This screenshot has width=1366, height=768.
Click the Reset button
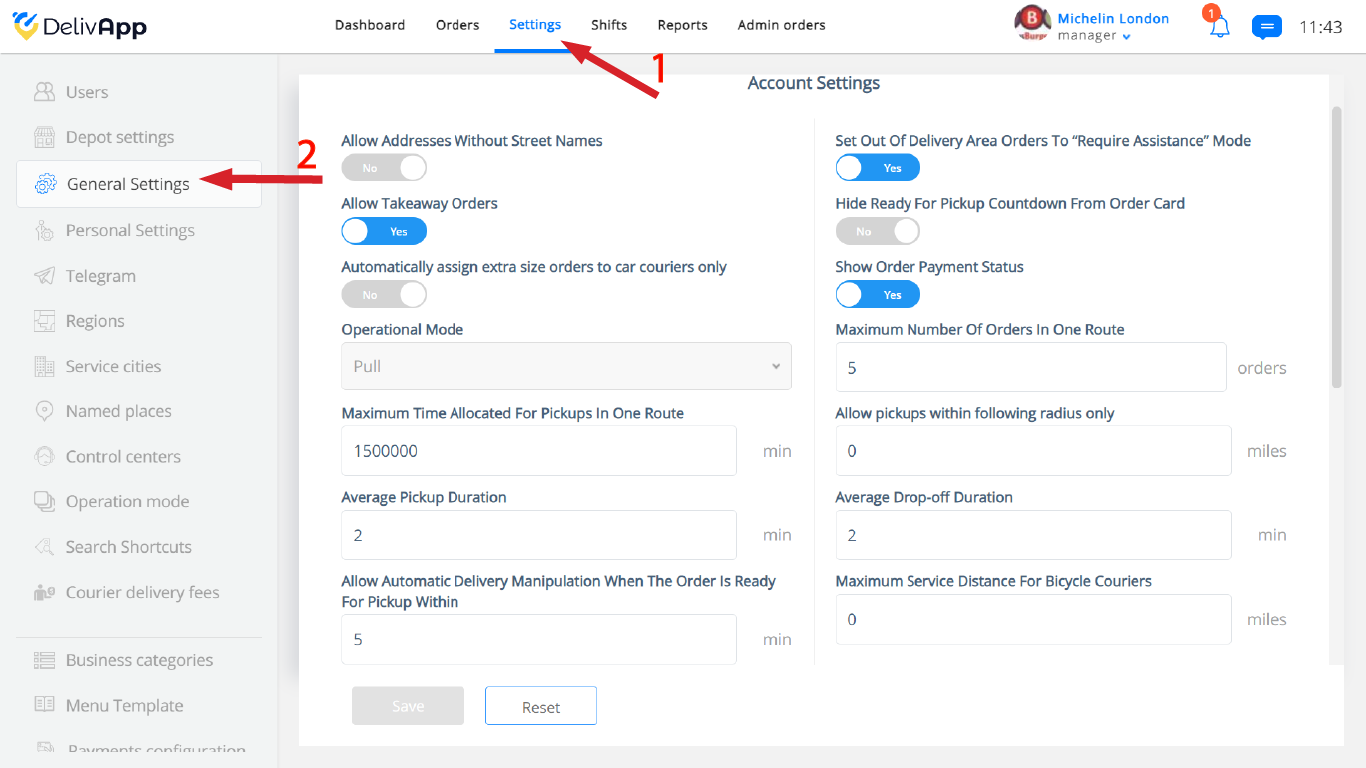(x=541, y=706)
